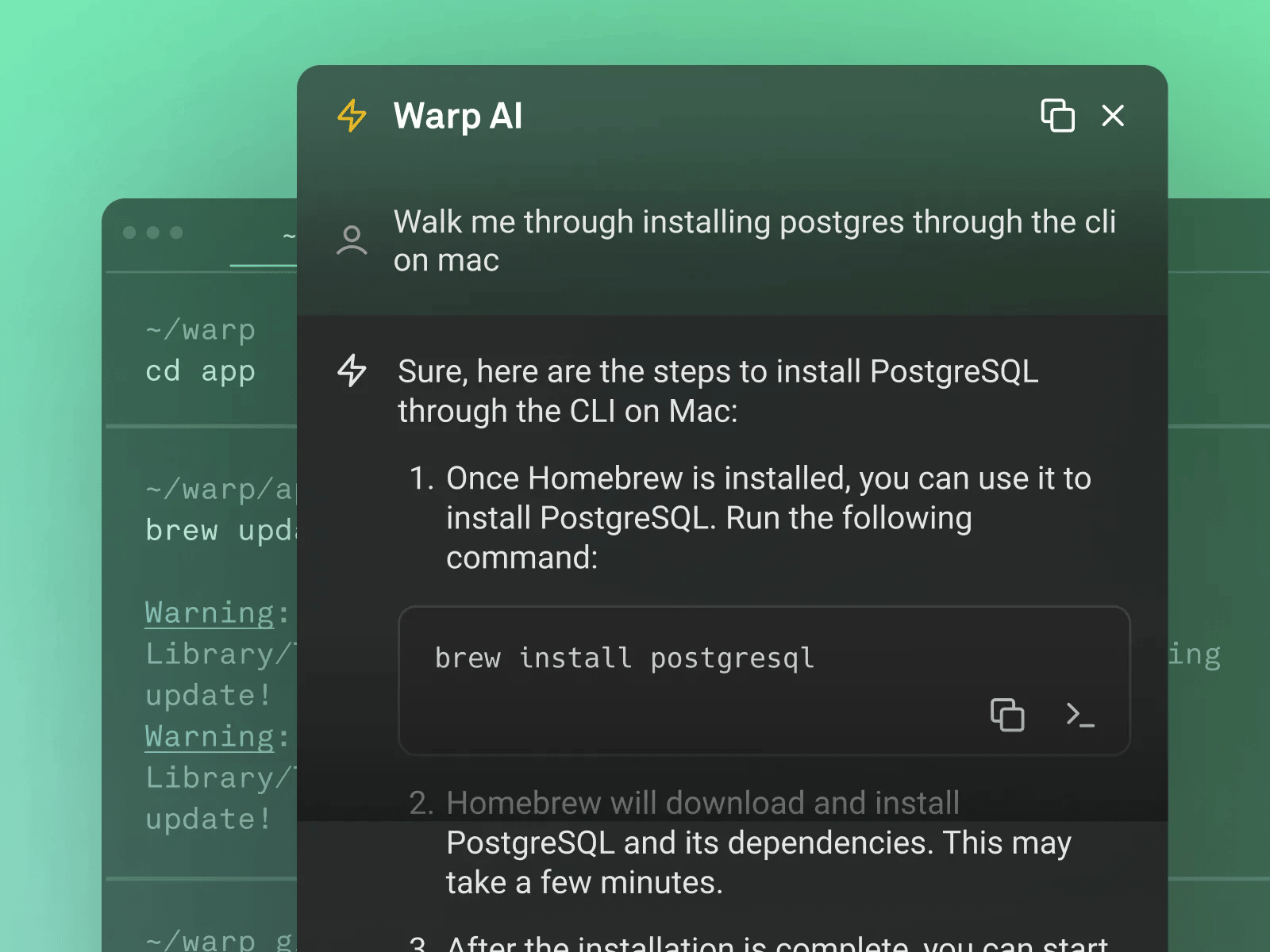Screen dimensions: 1270x952
Task: Click the user's question about installing postgres
Action: pos(756,240)
